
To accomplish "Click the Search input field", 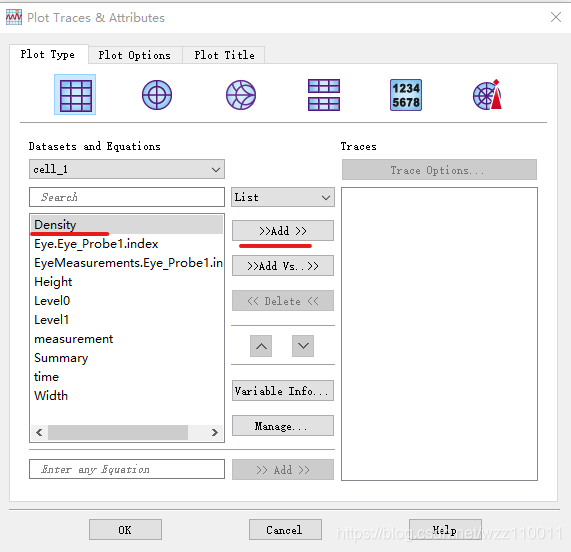I will click(127, 197).
